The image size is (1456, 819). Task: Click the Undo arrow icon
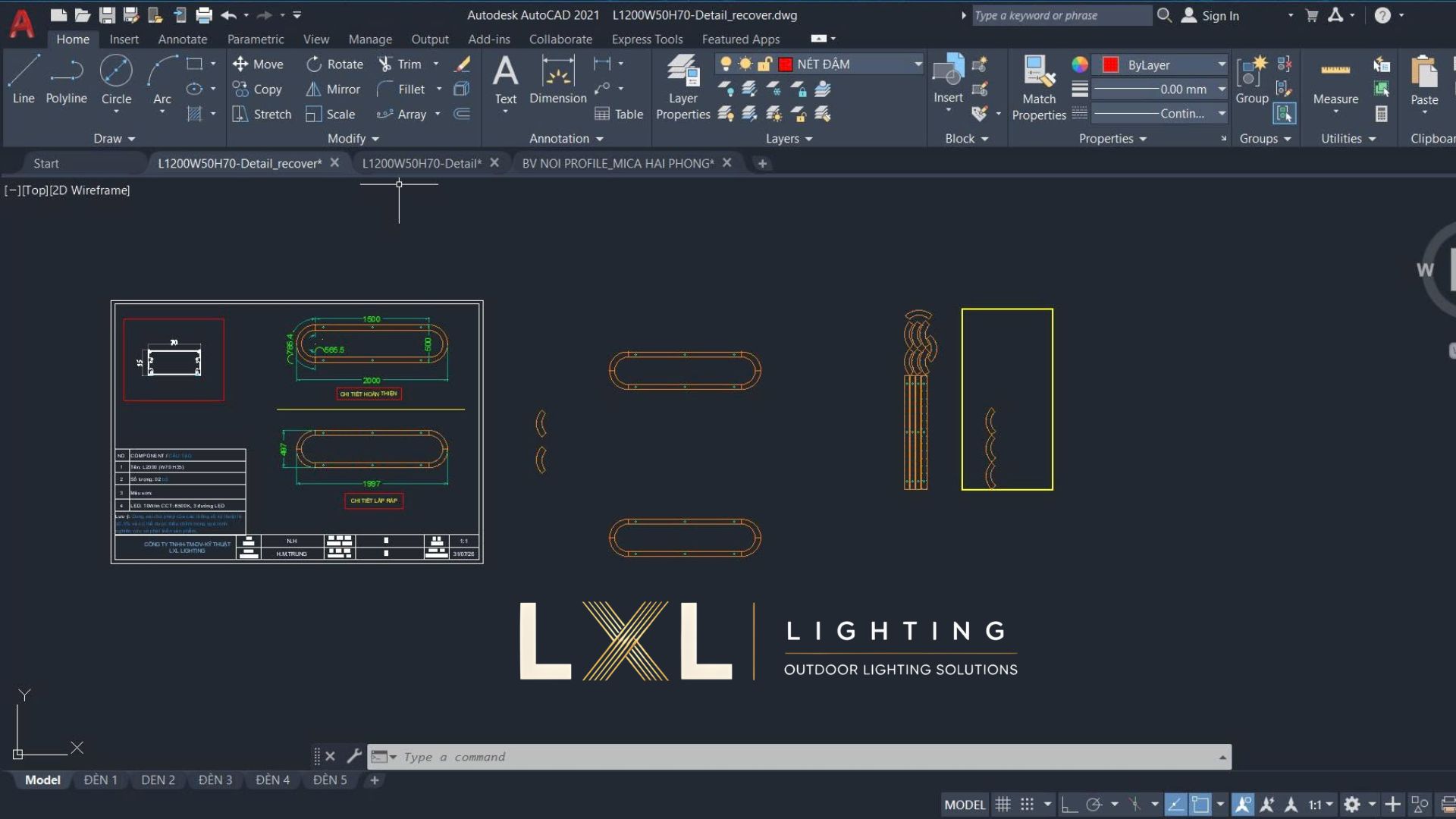pos(228,15)
